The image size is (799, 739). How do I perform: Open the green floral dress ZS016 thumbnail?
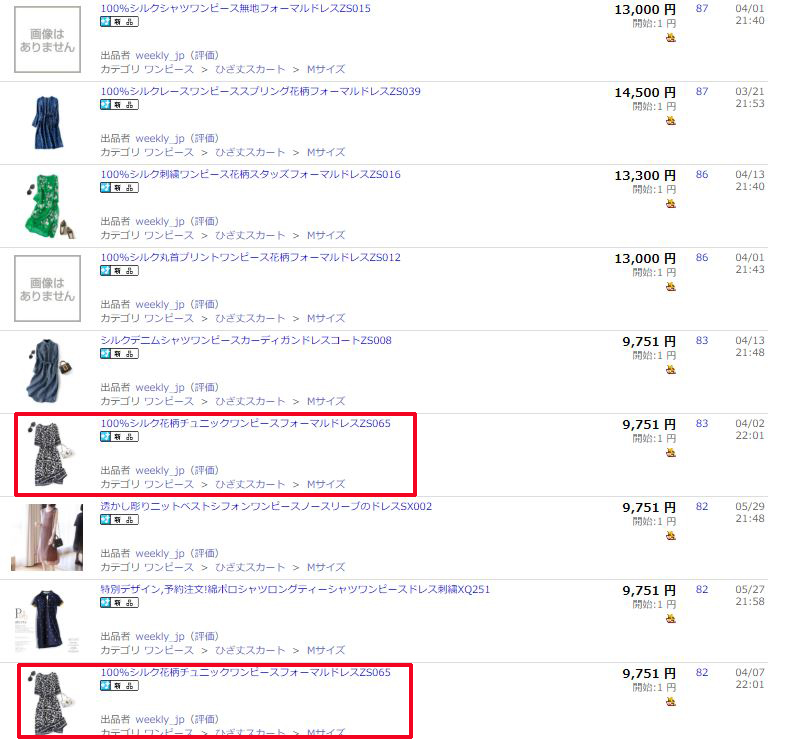pos(49,205)
